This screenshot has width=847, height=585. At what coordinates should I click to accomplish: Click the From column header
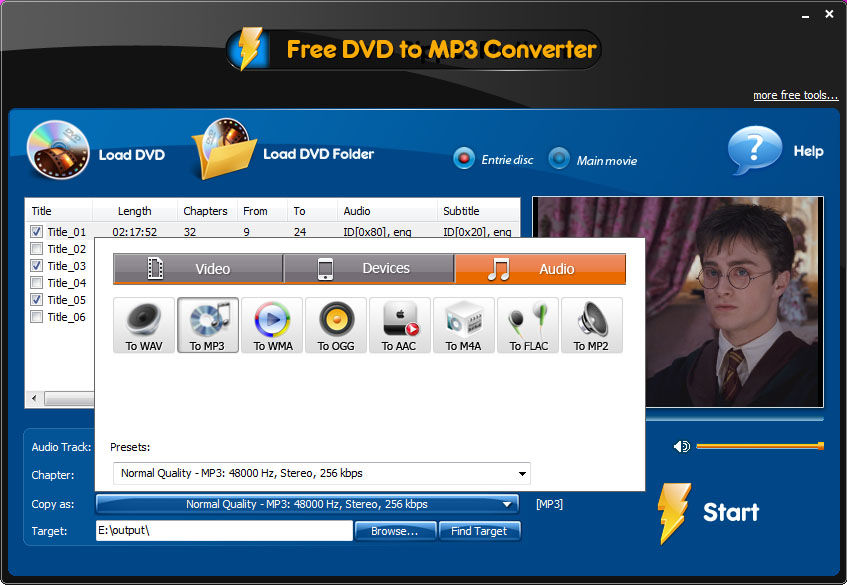pyautogui.click(x=261, y=211)
